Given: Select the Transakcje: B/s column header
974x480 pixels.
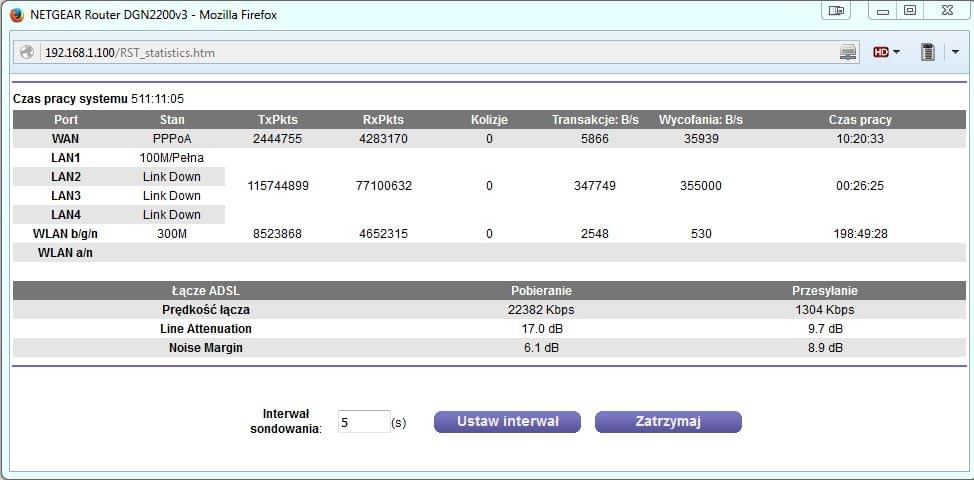Looking at the screenshot, I should [x=595, y=120].
